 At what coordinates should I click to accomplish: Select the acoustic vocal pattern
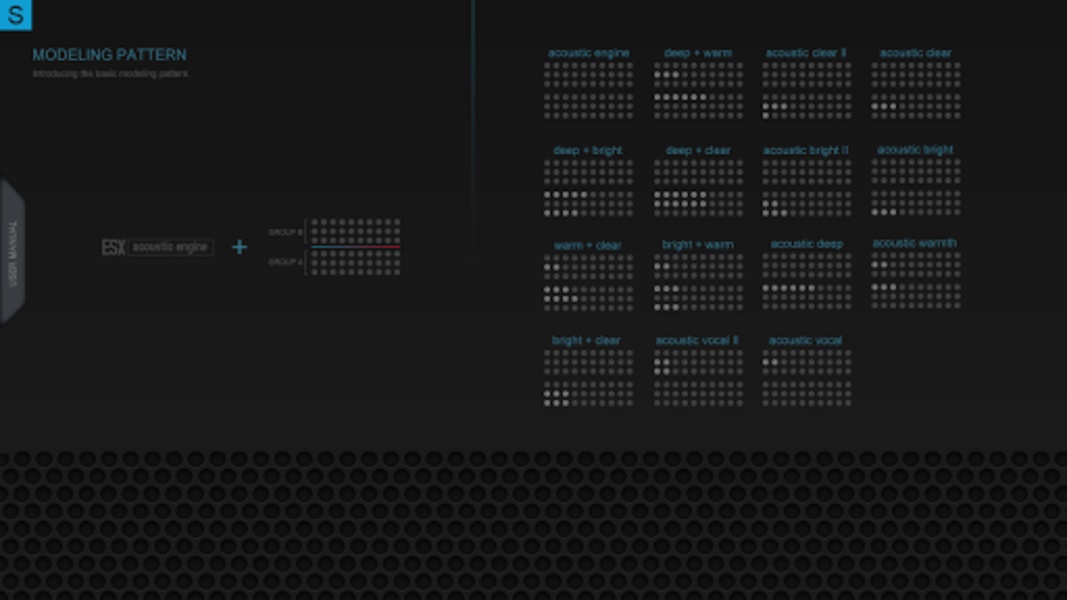tap(806, 371)
